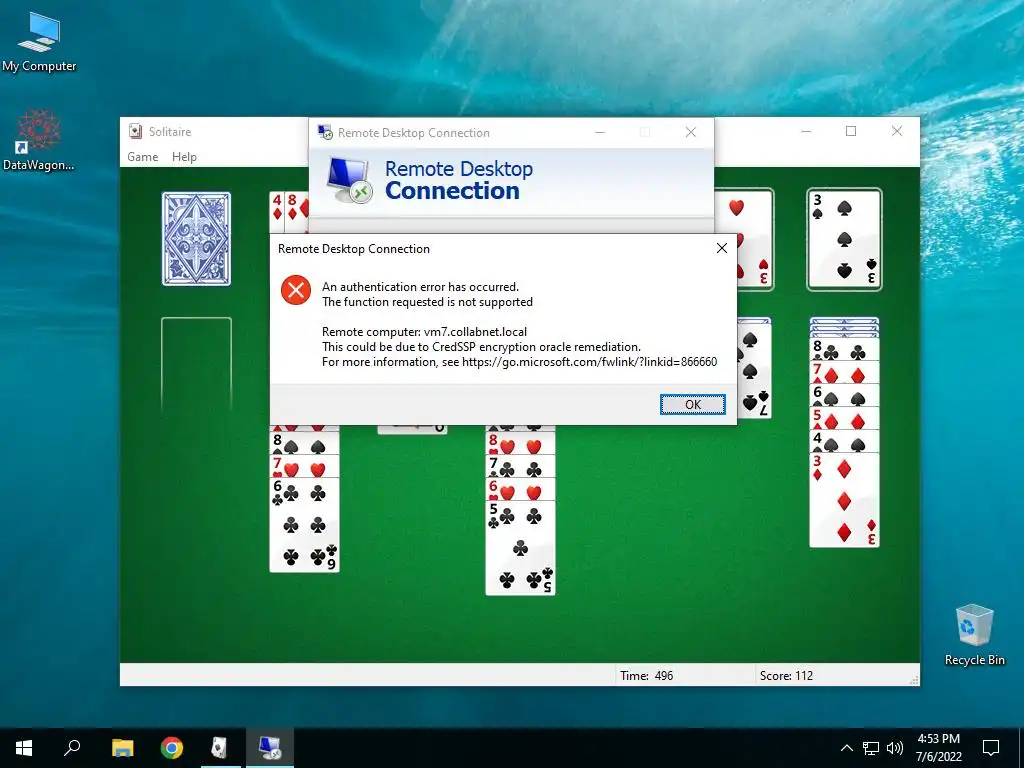The height and width of the screenshot is (768, 1024).
Task: Click the Solitaire stock deck card back
Action: click(197, 239)
